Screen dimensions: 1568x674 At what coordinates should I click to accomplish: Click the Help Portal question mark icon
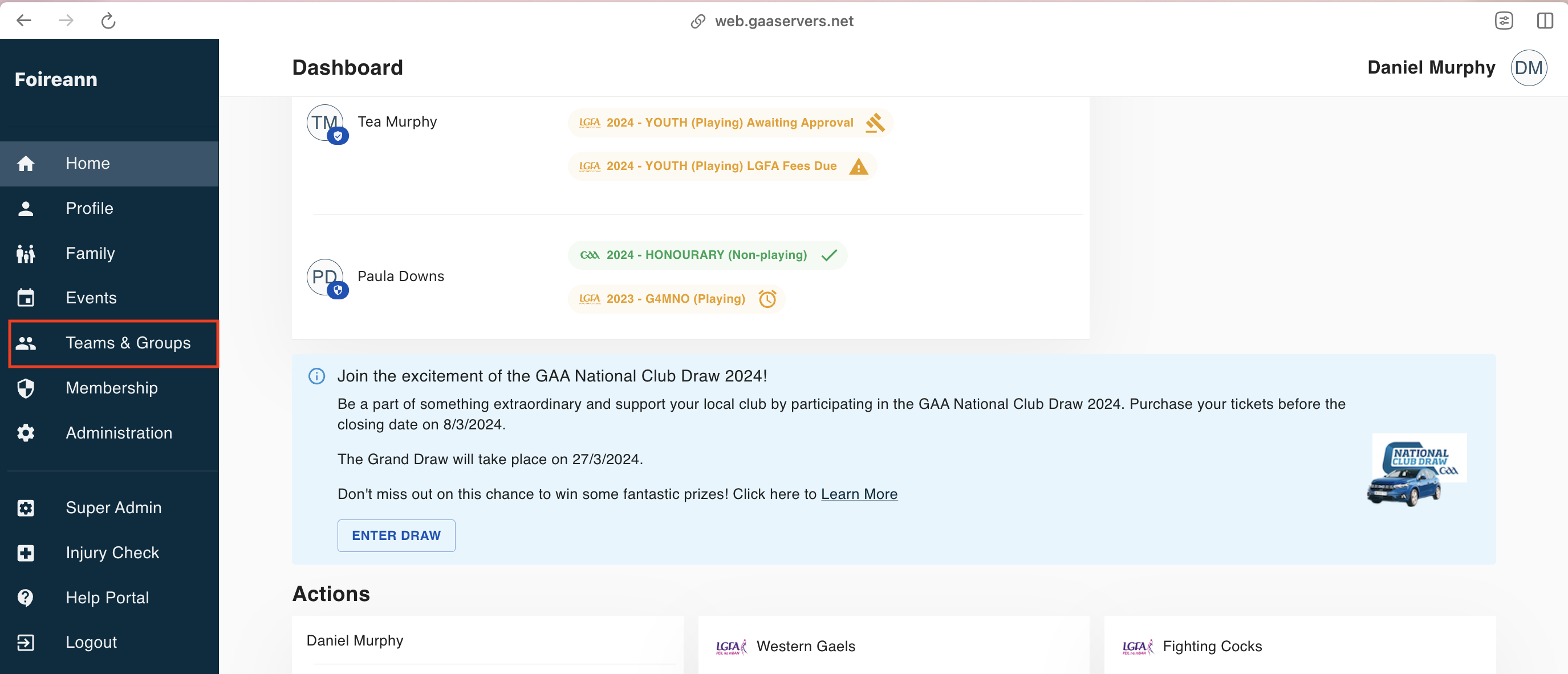click(26, 598)
